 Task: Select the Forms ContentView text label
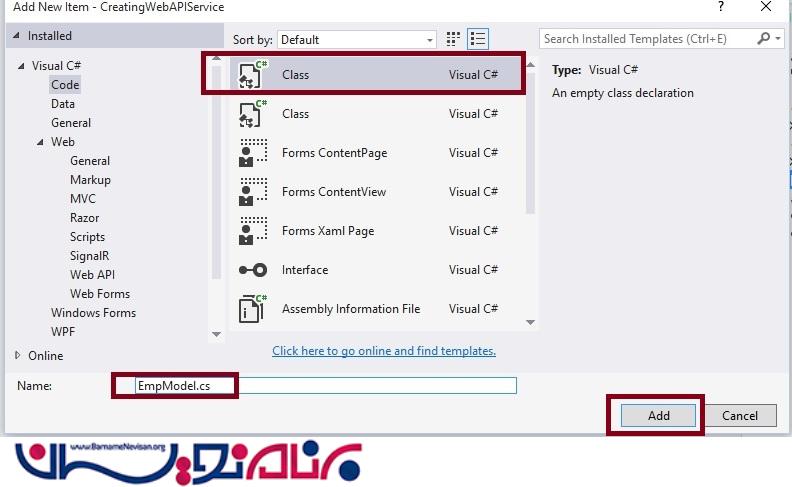coord(334,191)
